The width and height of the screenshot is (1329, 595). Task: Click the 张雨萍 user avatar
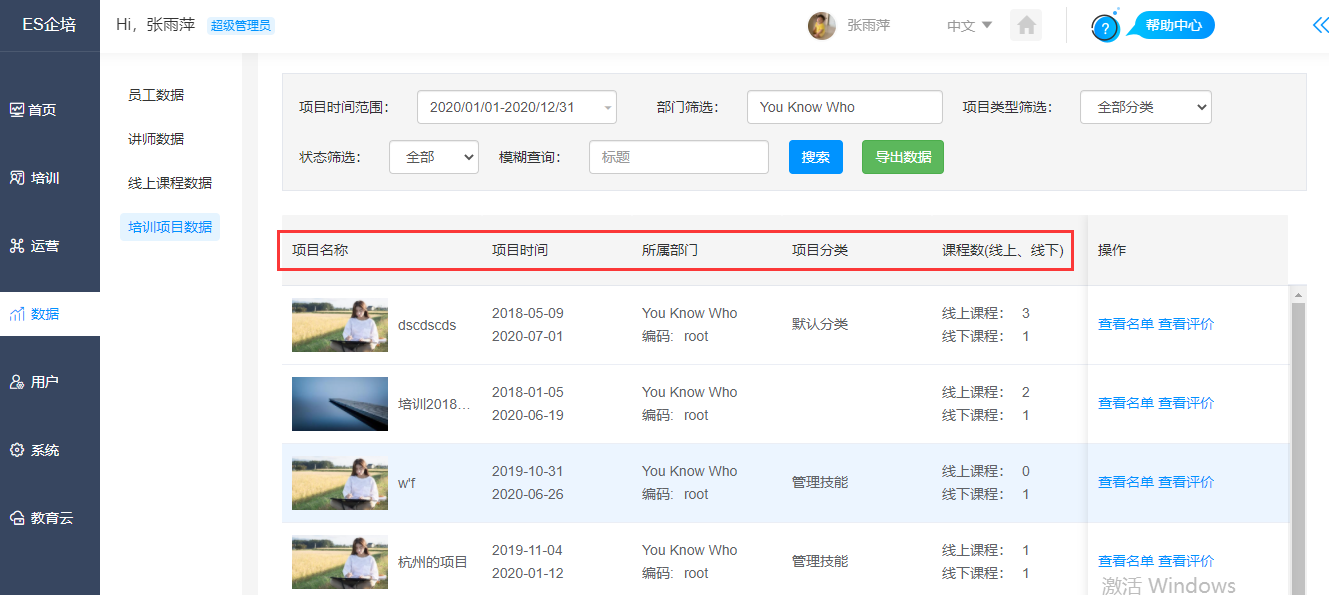point(822,26)
